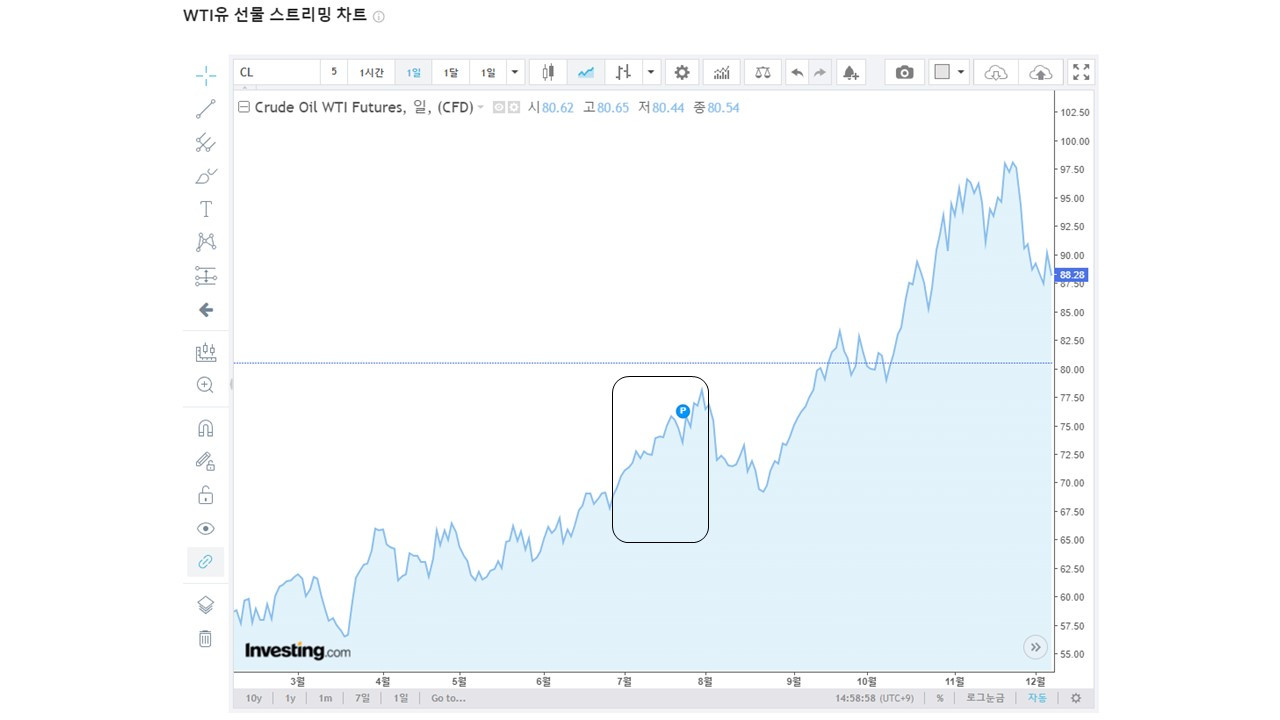The image size is (1280, 720).
Task: Select the position forecast tool
Action: [x=205, y=276]
